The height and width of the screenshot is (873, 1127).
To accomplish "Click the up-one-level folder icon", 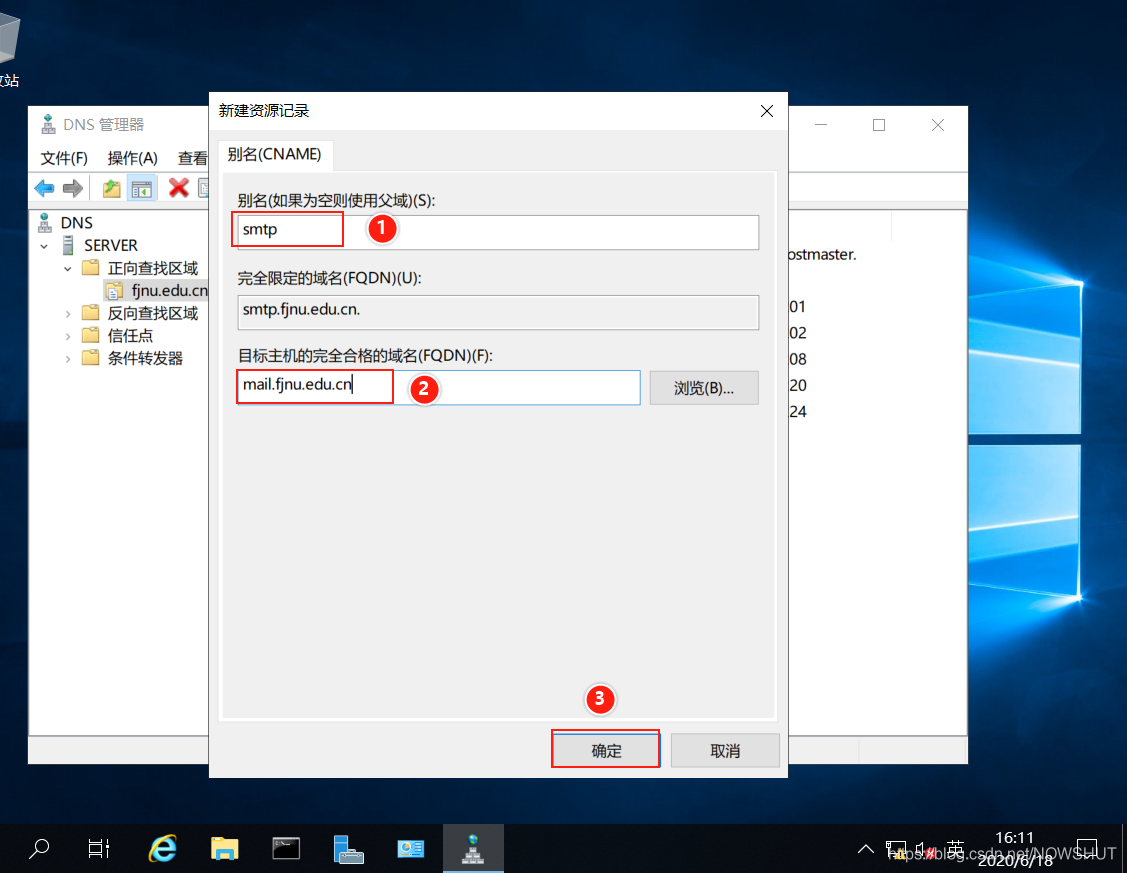I will 111,188.
